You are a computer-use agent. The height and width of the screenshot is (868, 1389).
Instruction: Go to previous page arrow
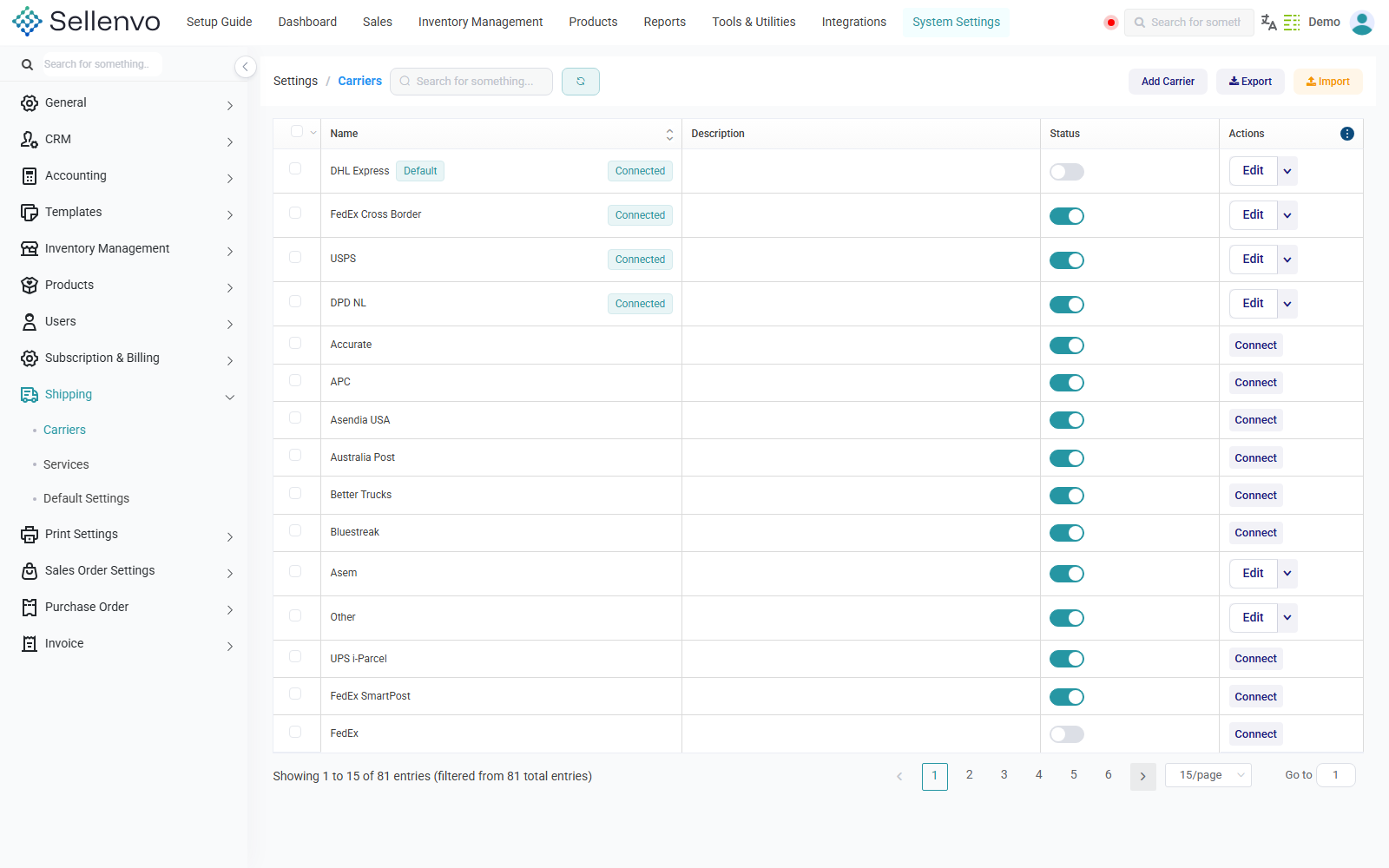tap(899, 776)
